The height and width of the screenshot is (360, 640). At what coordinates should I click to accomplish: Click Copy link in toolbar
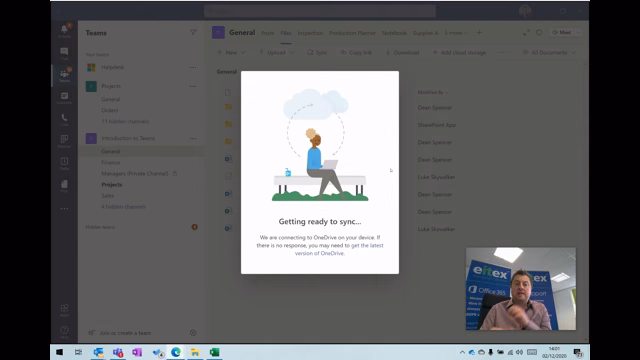pos(356,53)
